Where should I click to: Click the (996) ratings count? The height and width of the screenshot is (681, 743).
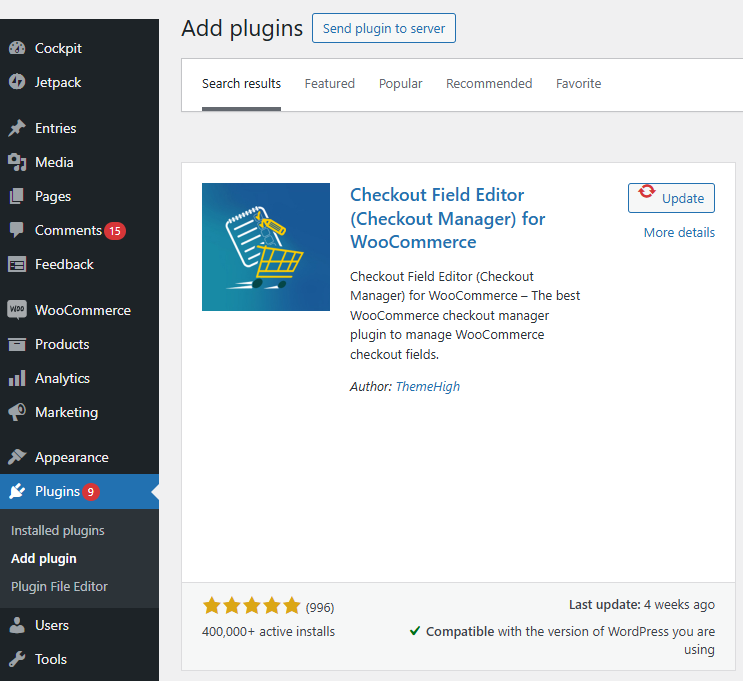click(x=320, y=608)
